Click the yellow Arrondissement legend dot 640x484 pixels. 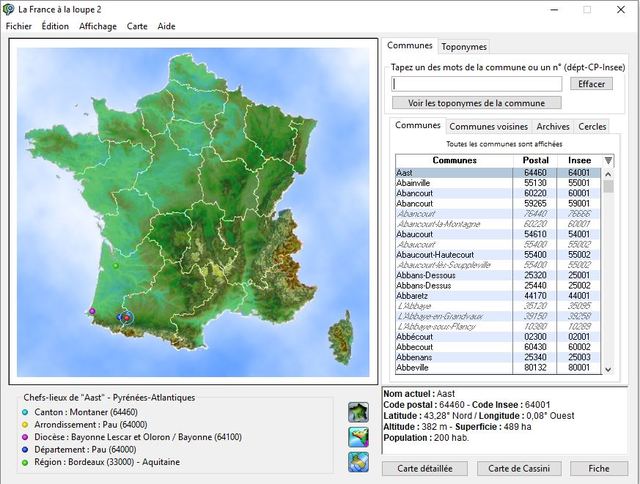tap(25, 425)
